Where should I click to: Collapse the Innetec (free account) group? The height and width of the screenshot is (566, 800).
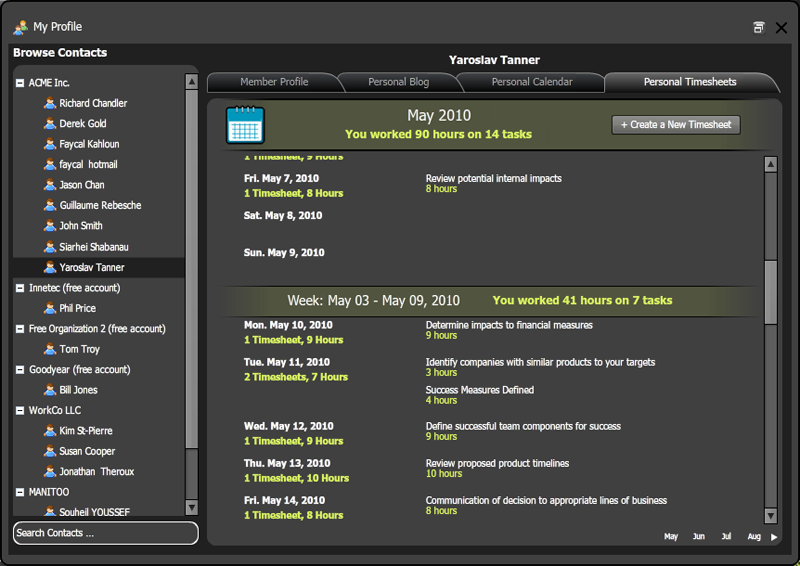(x=20, y=288)
